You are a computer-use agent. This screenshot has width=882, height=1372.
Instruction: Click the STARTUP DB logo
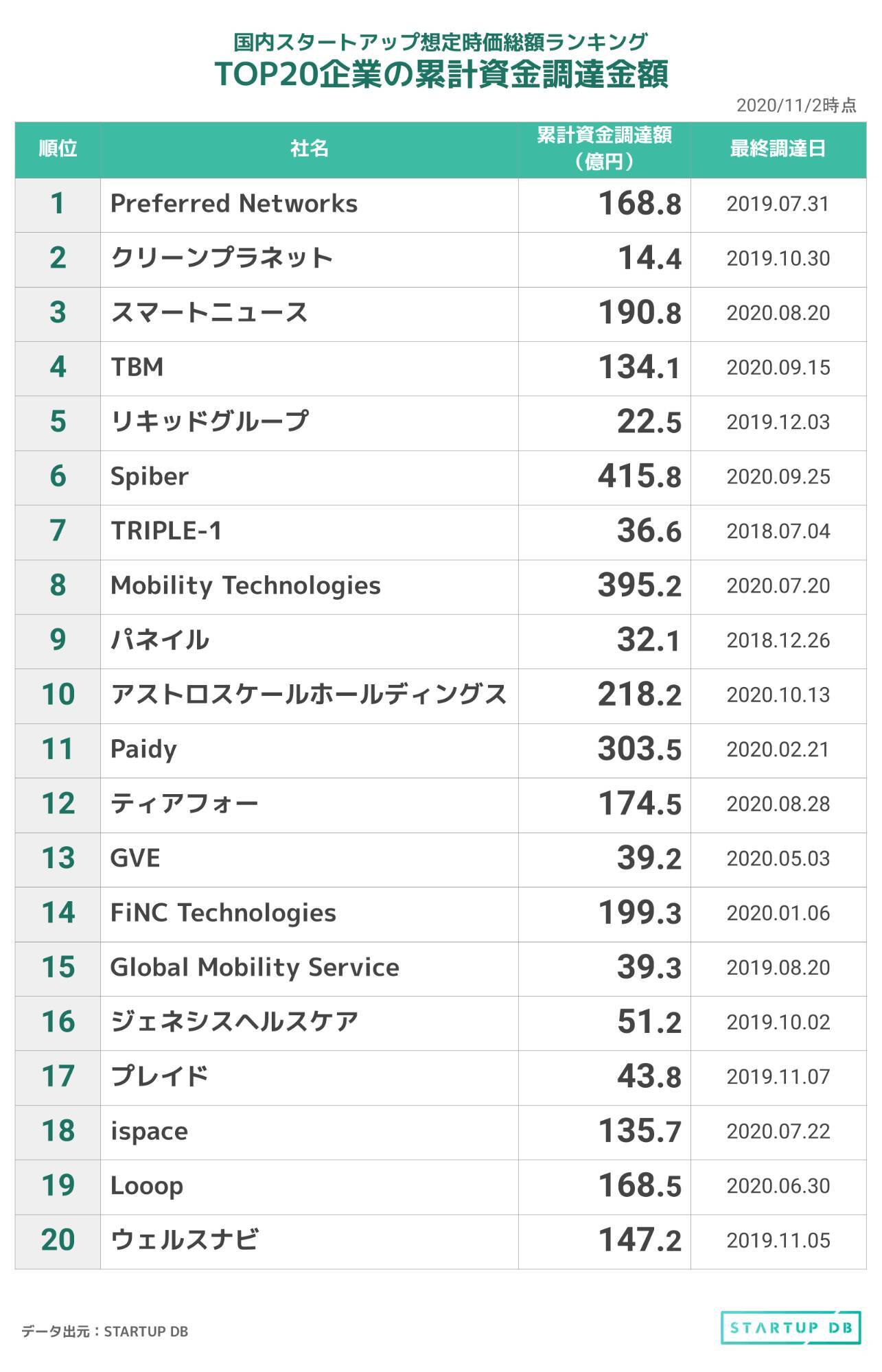point(791,1327)
